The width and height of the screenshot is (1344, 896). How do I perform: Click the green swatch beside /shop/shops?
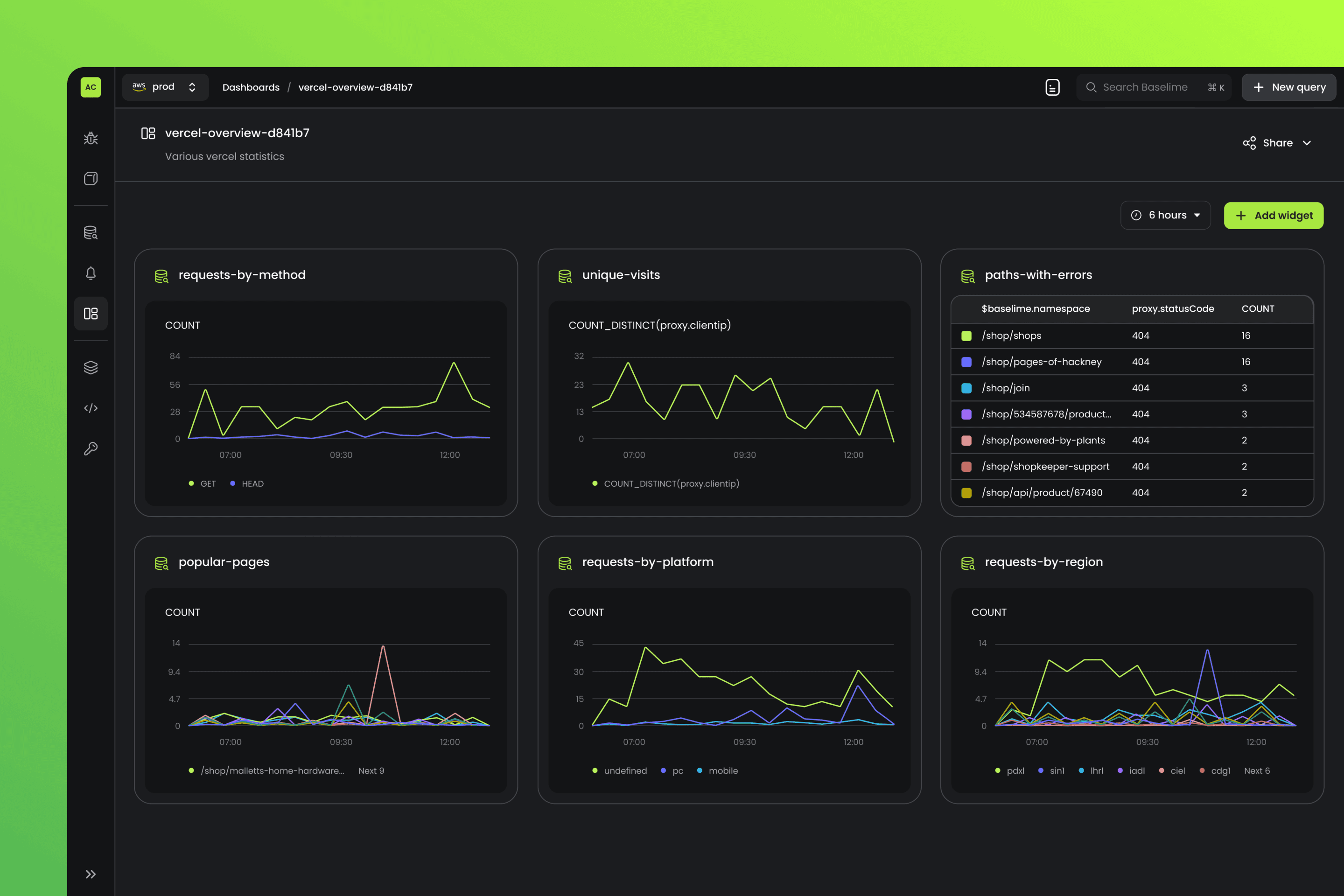click(x=966, y=336)
